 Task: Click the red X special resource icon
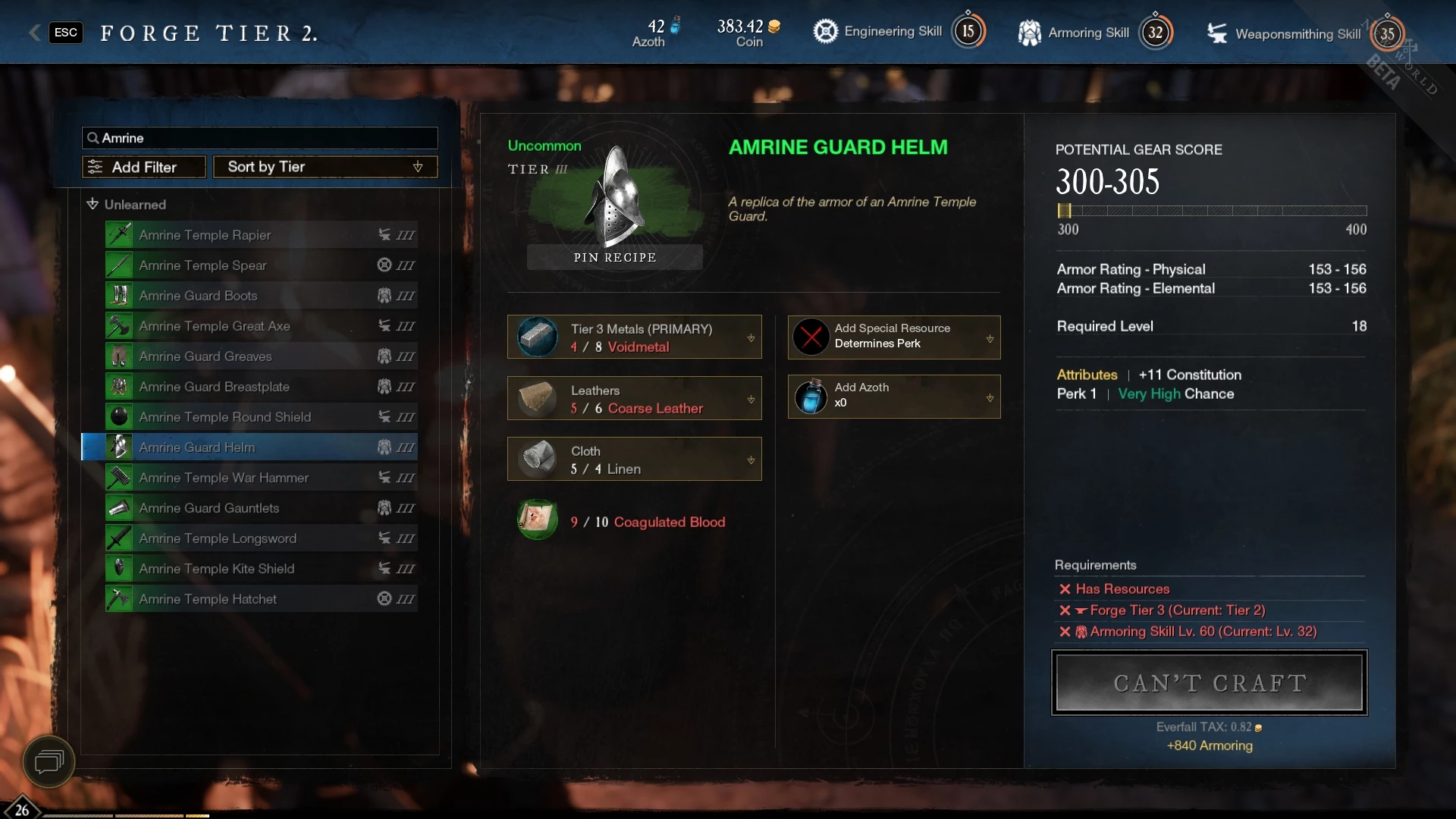coord(811,337)
